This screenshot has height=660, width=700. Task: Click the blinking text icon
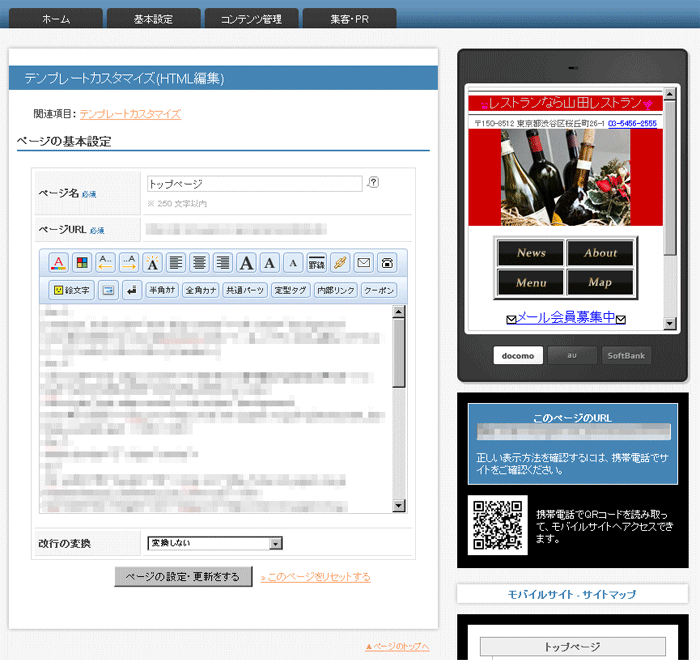click(x=152, y=263)
